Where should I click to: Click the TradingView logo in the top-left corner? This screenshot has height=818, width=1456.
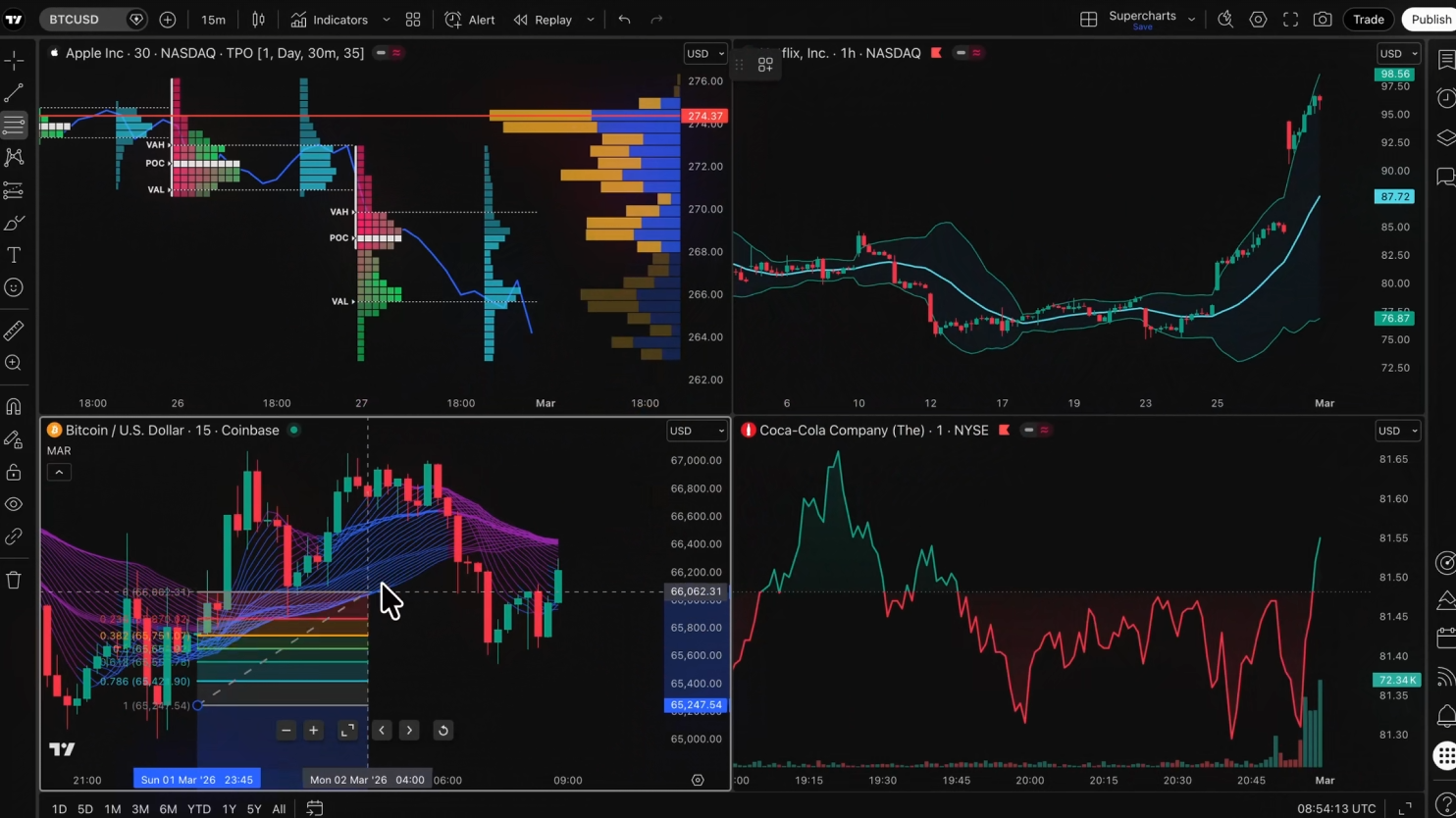[14, 20]
